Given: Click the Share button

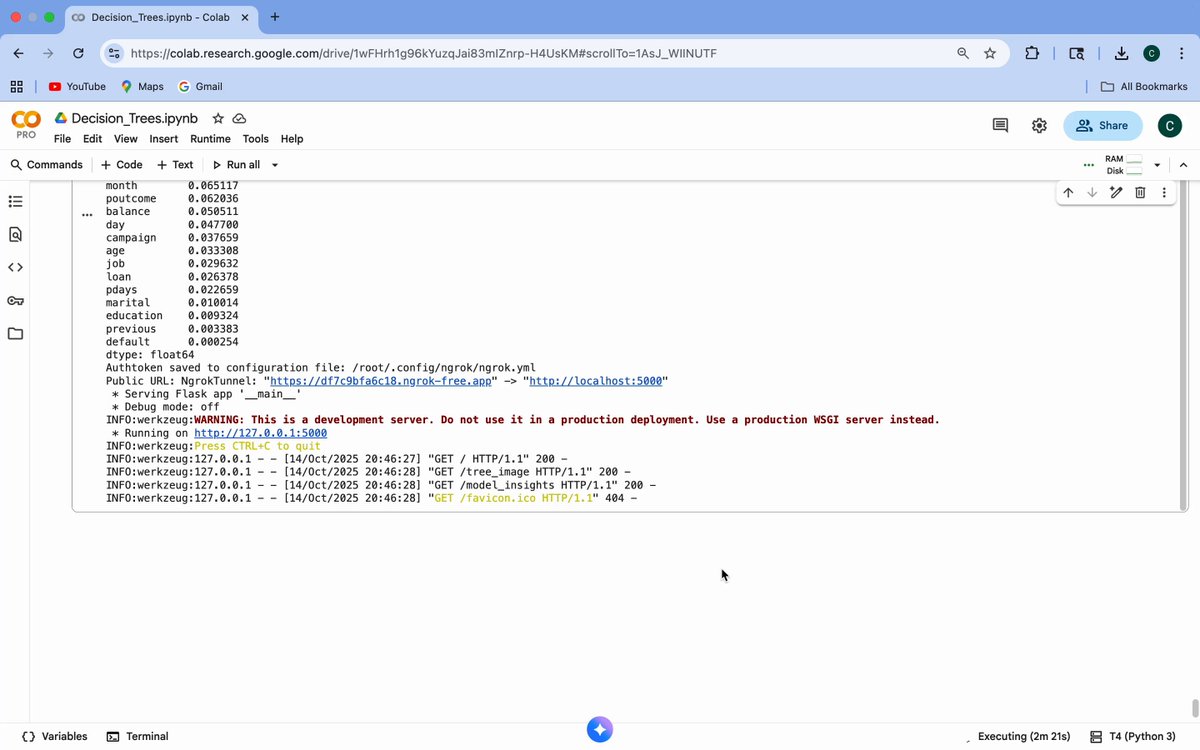Looking at the screenshot, I should tap(1102, 125).
